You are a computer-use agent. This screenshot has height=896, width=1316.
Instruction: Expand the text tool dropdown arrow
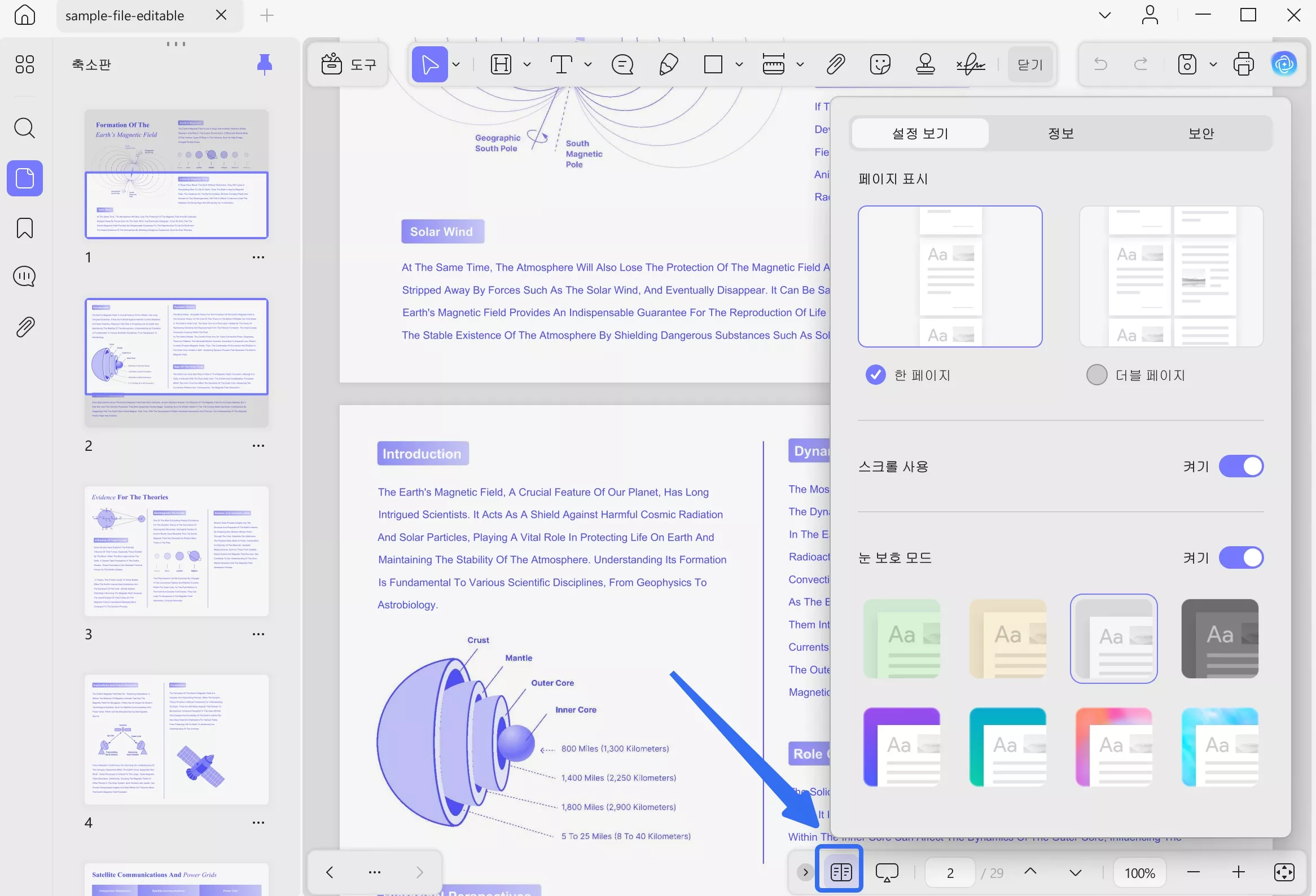click(x=587, y=64)
